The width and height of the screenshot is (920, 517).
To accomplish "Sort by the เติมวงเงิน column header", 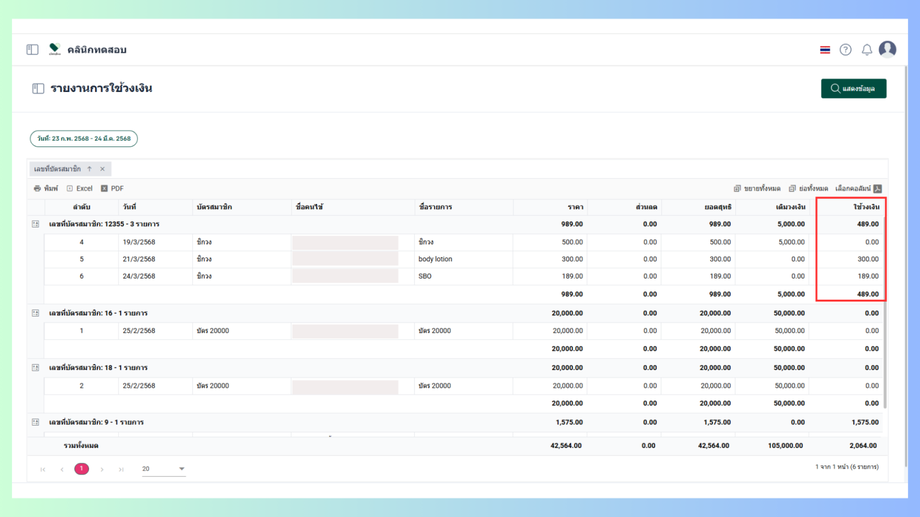I will tap(772, 207).
